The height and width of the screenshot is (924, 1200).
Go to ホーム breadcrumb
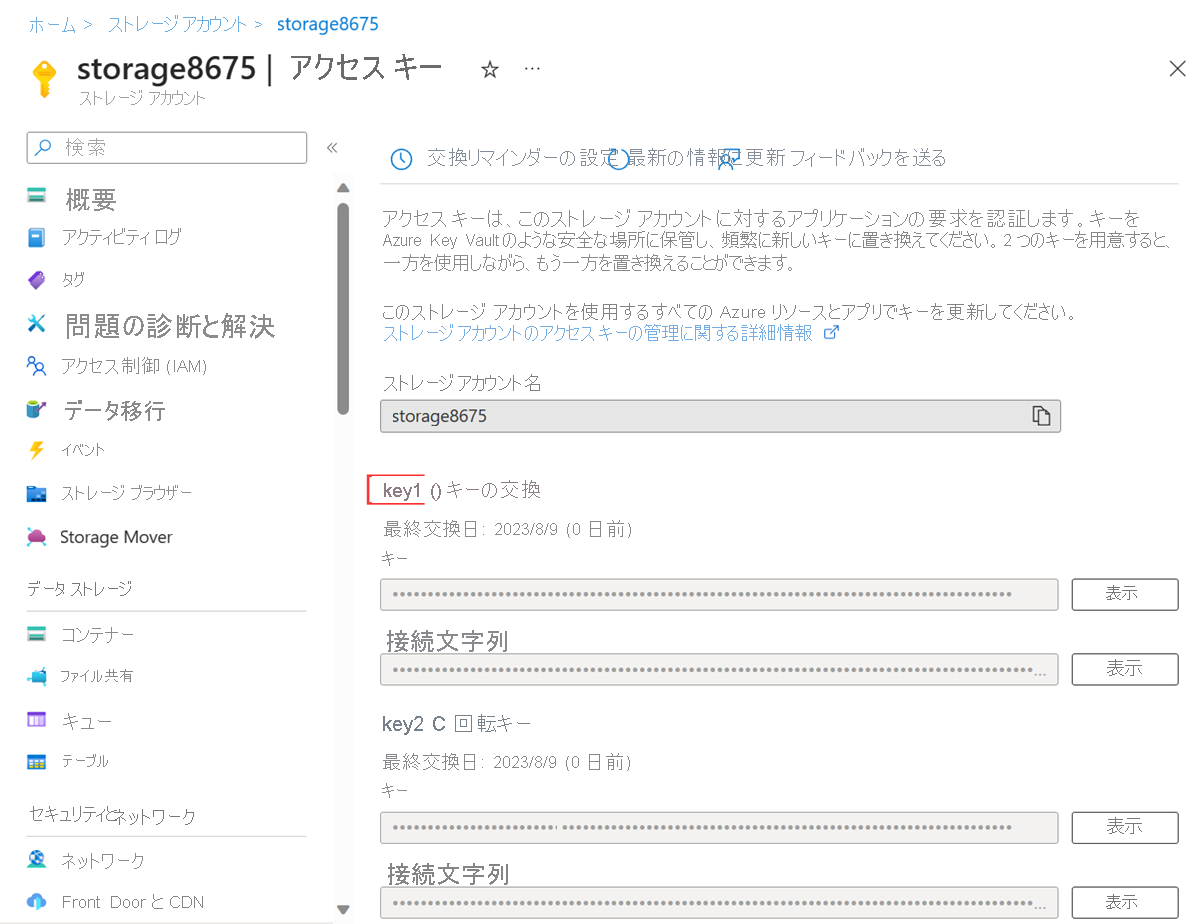click(52, 23)
